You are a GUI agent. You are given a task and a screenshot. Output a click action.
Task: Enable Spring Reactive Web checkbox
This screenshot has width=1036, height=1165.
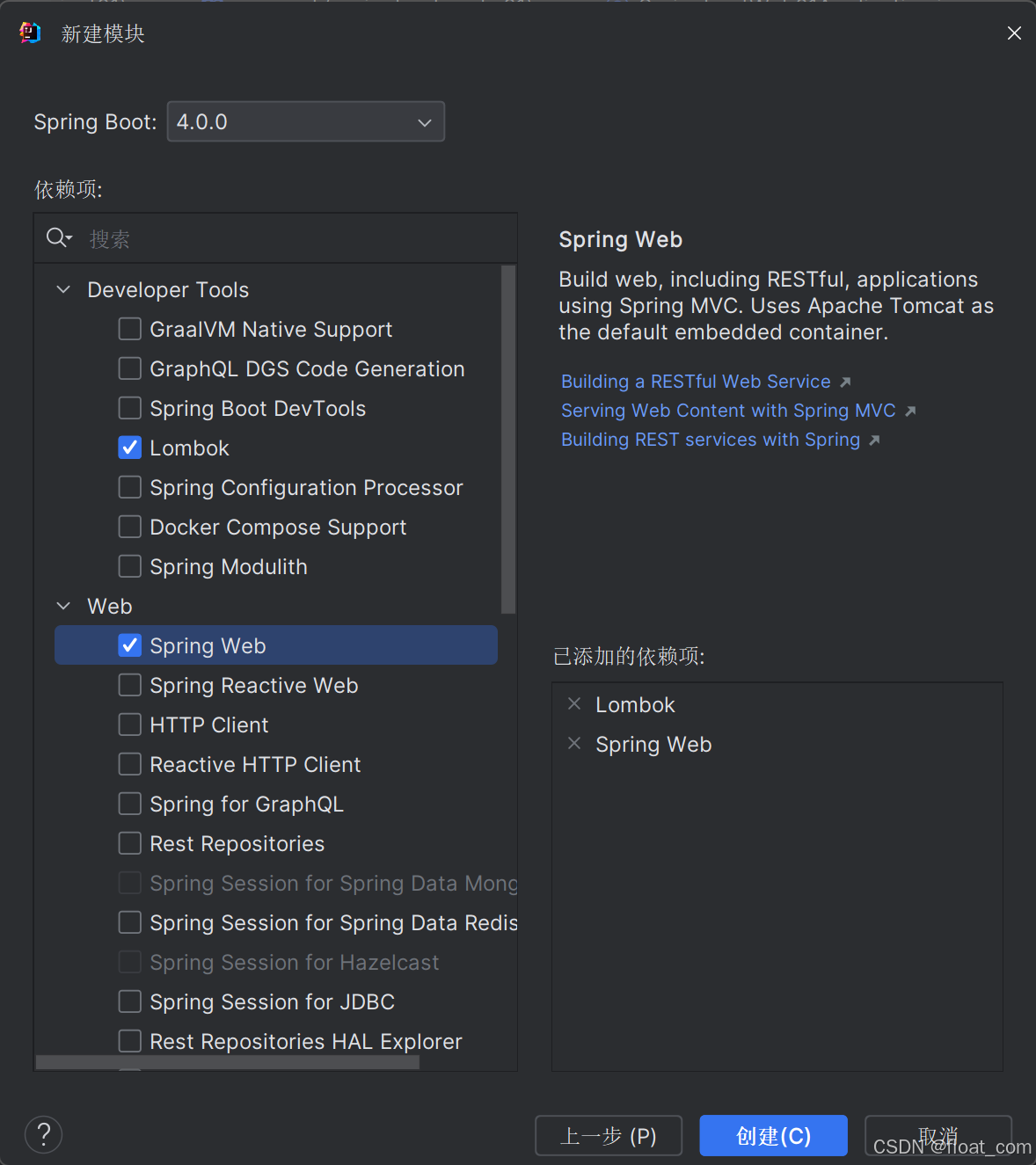[x=130, y=685]
